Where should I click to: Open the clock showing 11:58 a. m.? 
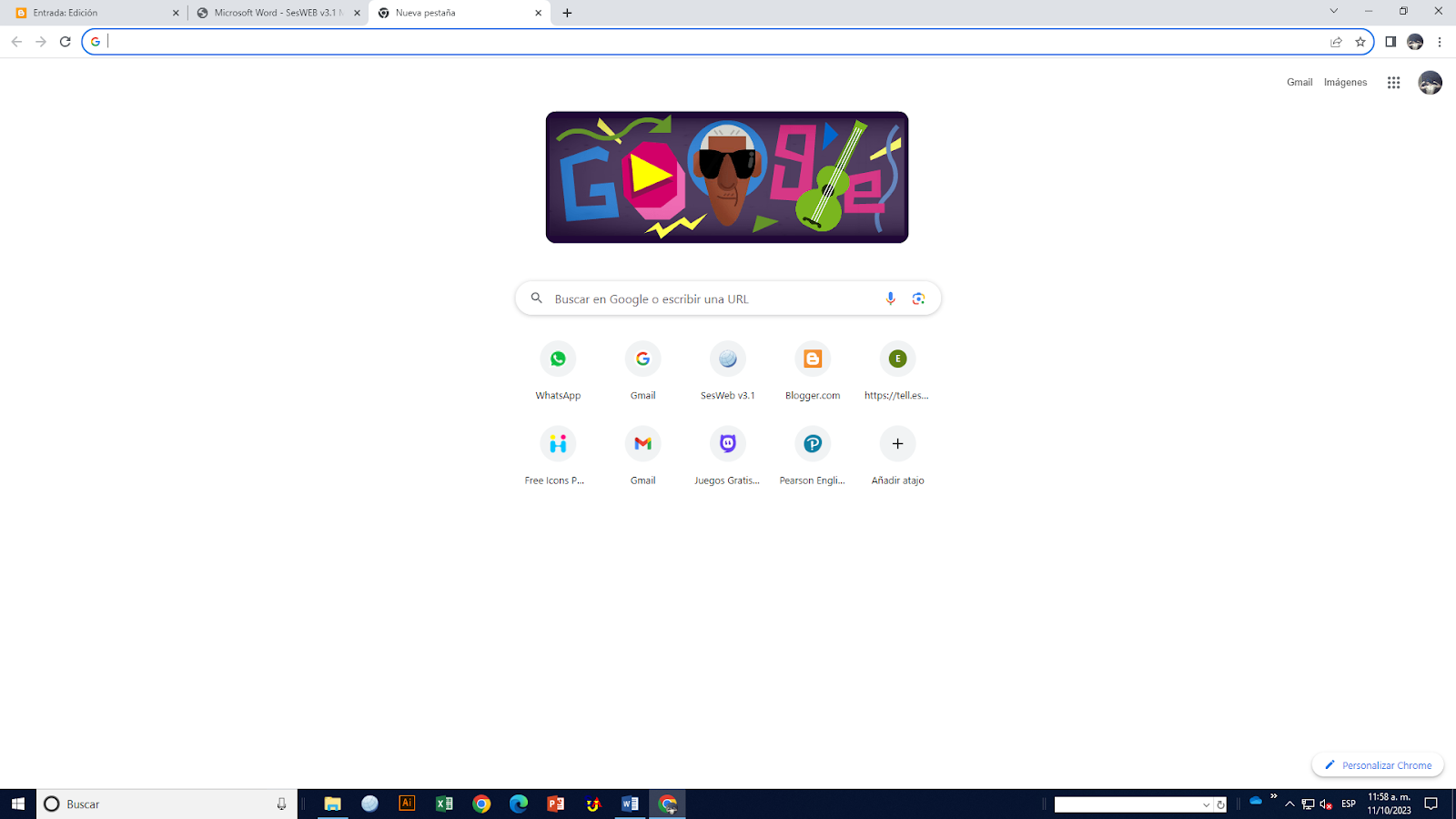click(1389, 804)
